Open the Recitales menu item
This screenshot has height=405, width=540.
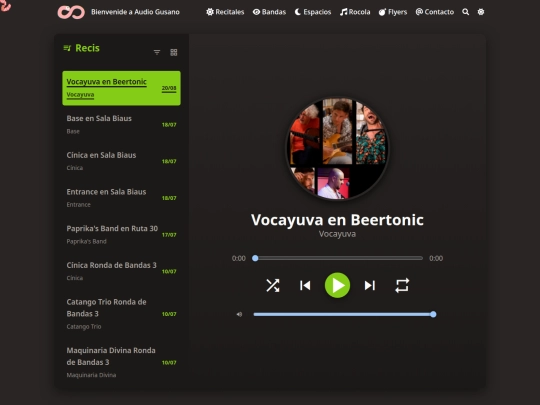(x=225, y=12)
